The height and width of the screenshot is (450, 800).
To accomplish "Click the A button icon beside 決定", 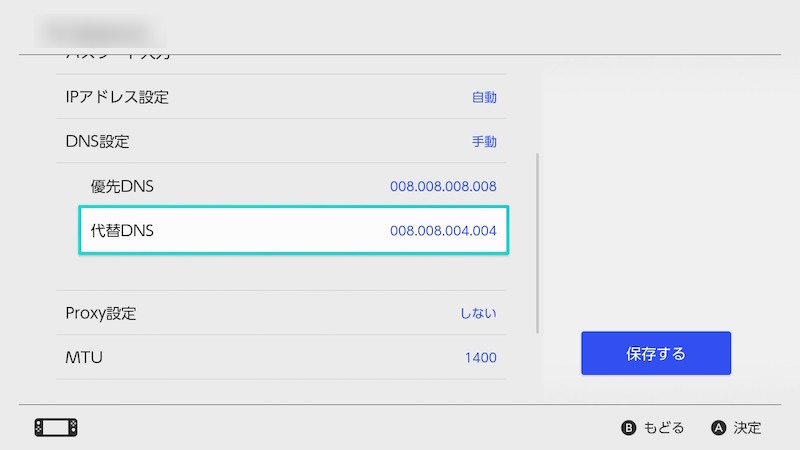I will 718,428.
